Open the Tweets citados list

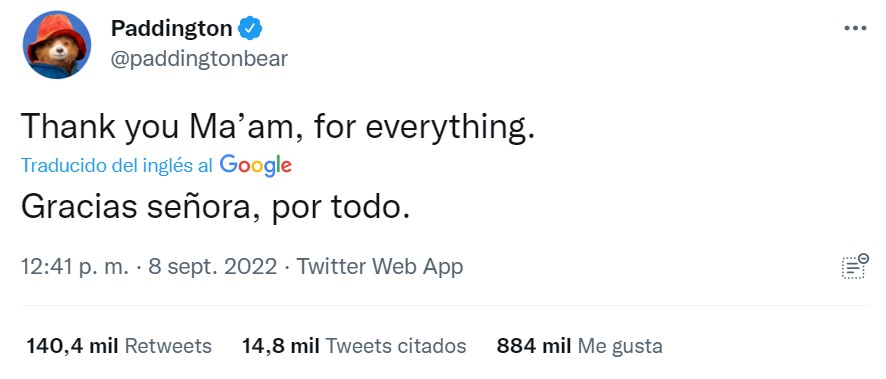pos(396,346)
